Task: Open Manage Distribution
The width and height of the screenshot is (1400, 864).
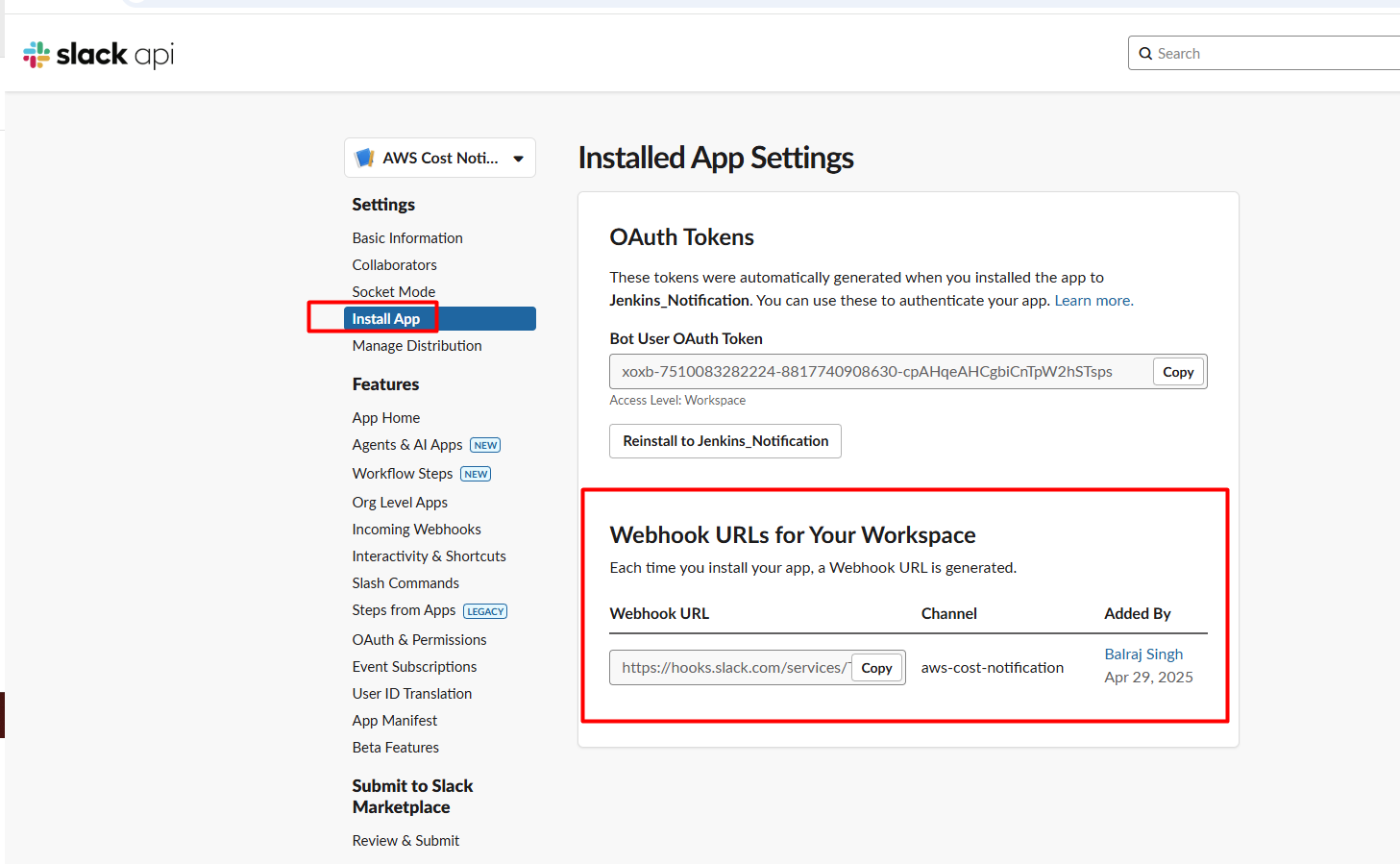Action: pos(417,346)
